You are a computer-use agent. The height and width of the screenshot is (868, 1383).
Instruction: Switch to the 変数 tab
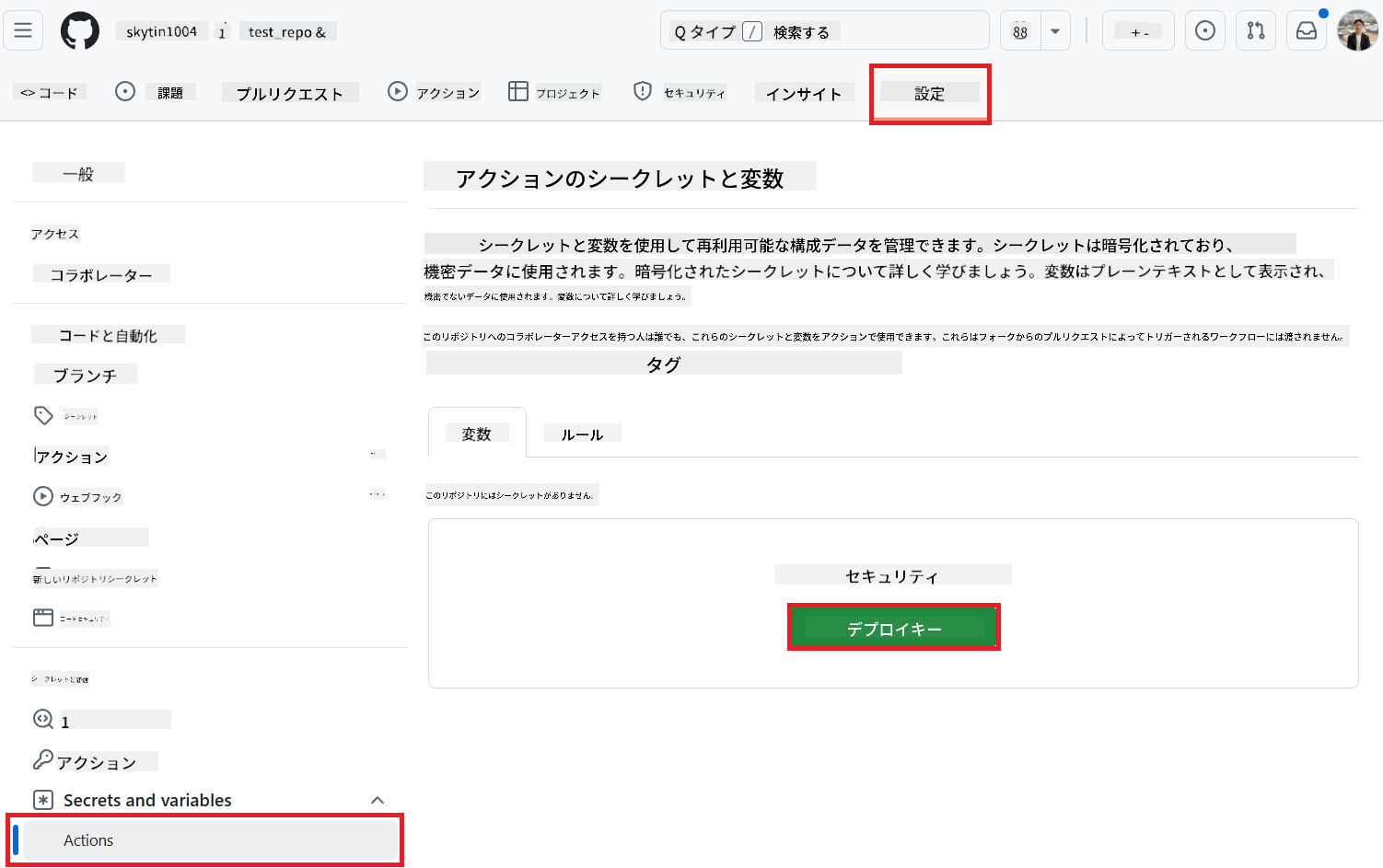pyautogui.click(x=477, y=433)
